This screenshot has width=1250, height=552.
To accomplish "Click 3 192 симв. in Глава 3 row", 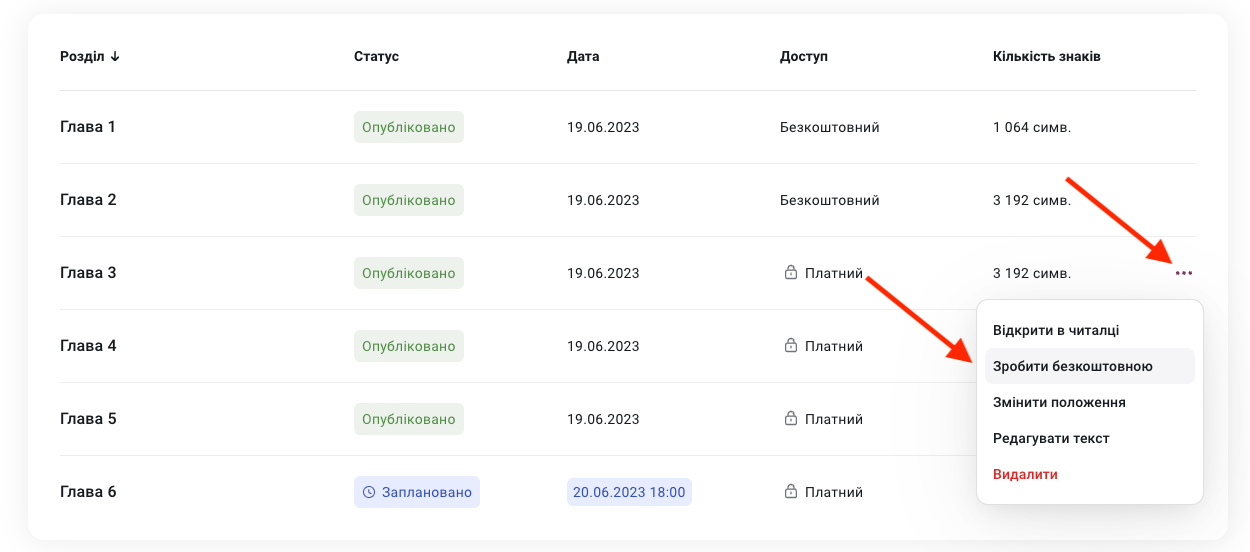I will click(1032, 273).
